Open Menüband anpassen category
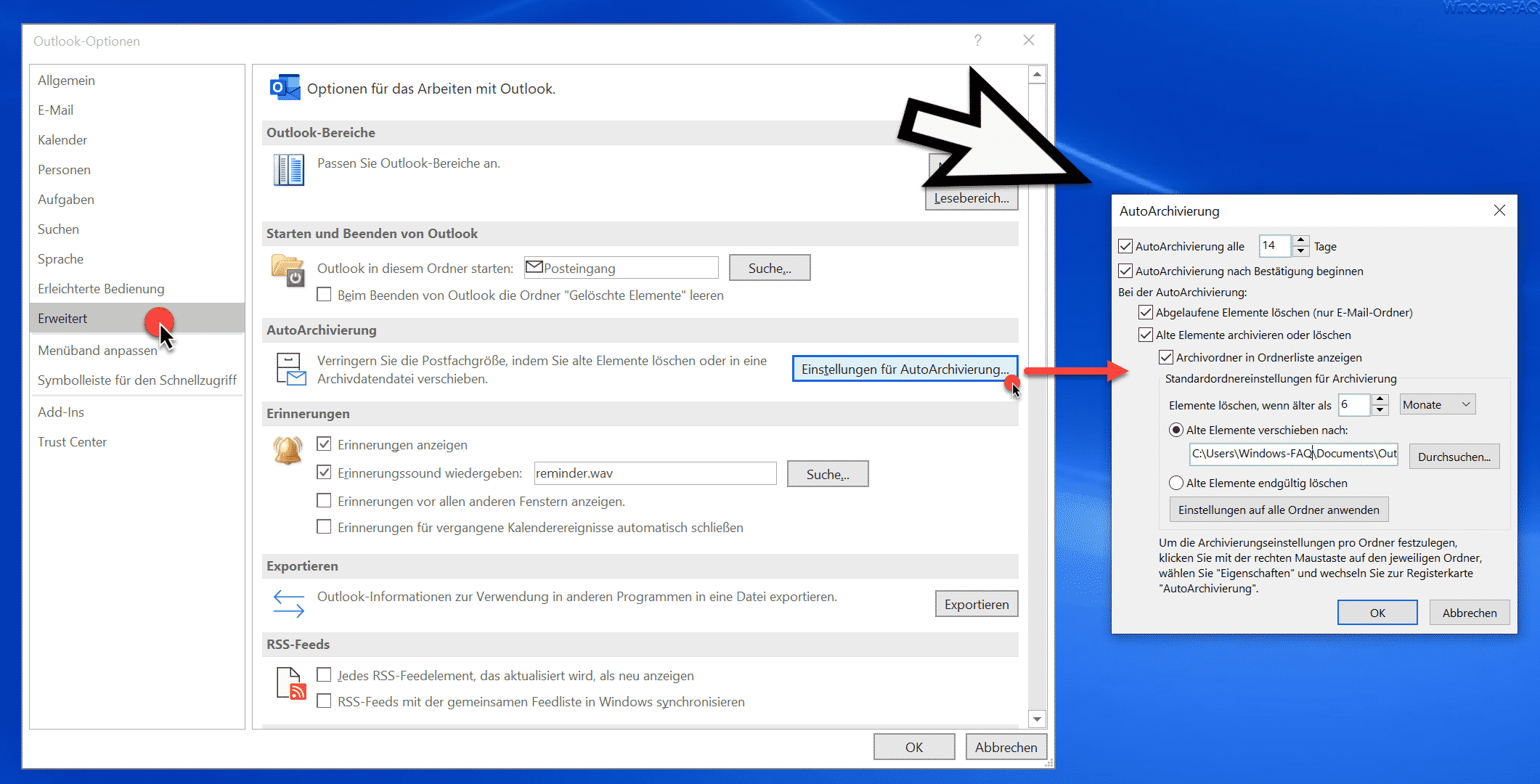Screen dimensions: 1540x784 137,350
